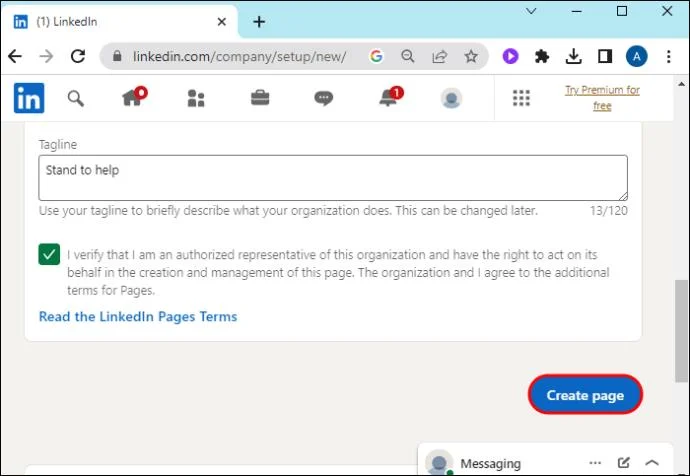The width and height of the screenshot is (690, 476).
Task: Open the Notifications bell icon
Action: click(x=391, y=96)
